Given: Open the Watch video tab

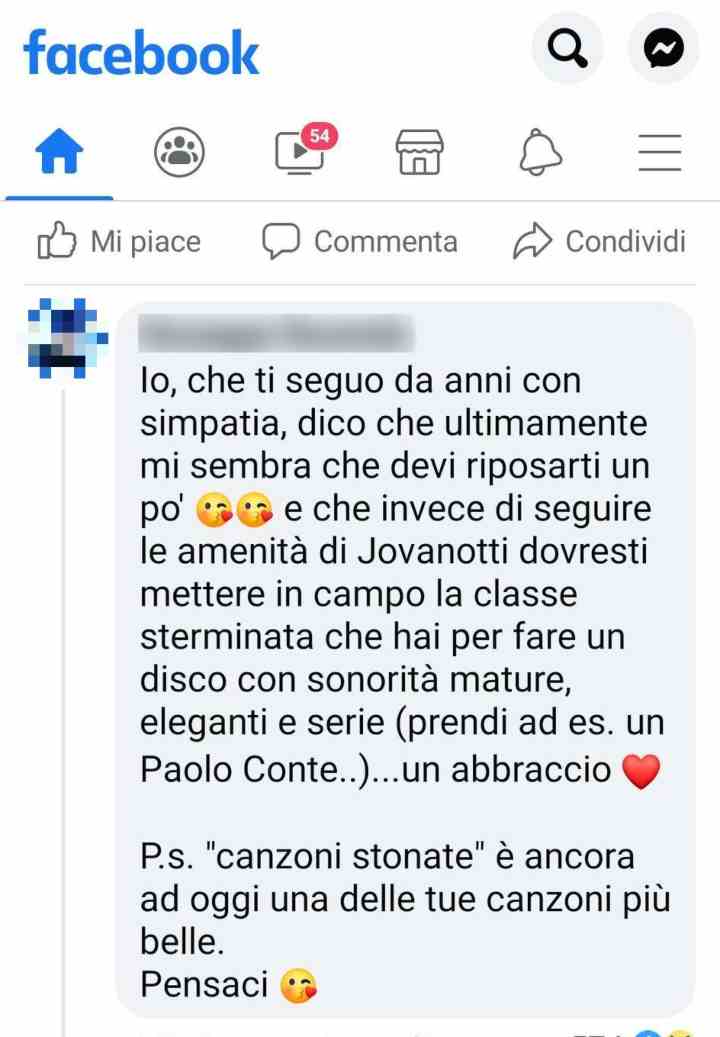Looking at the screenshot, I should point(299,153).
